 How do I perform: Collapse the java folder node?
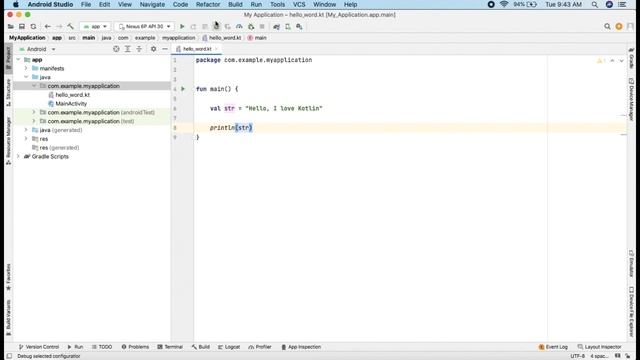(26, 77)
